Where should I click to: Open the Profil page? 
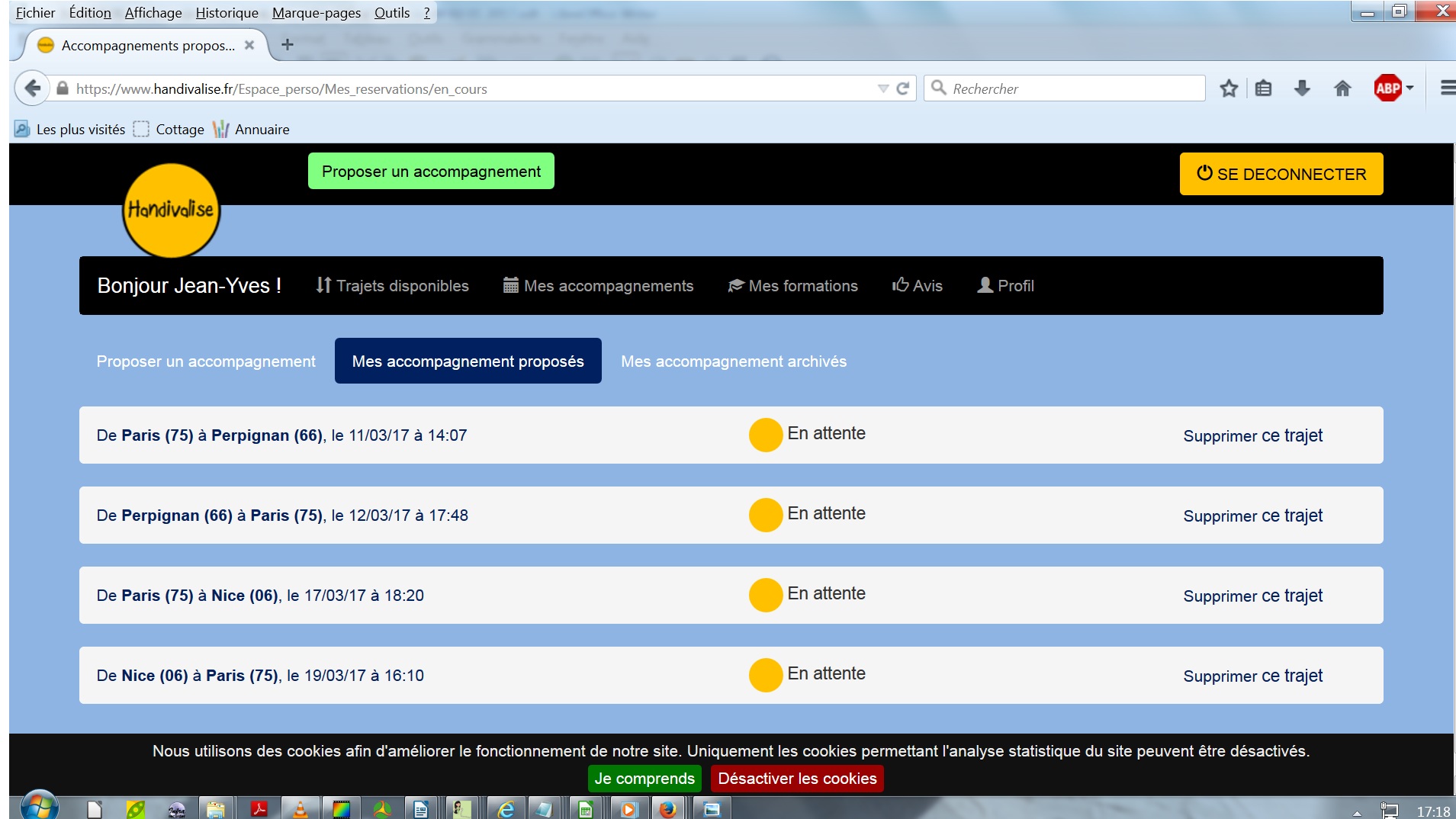[x=1005, y=285]
